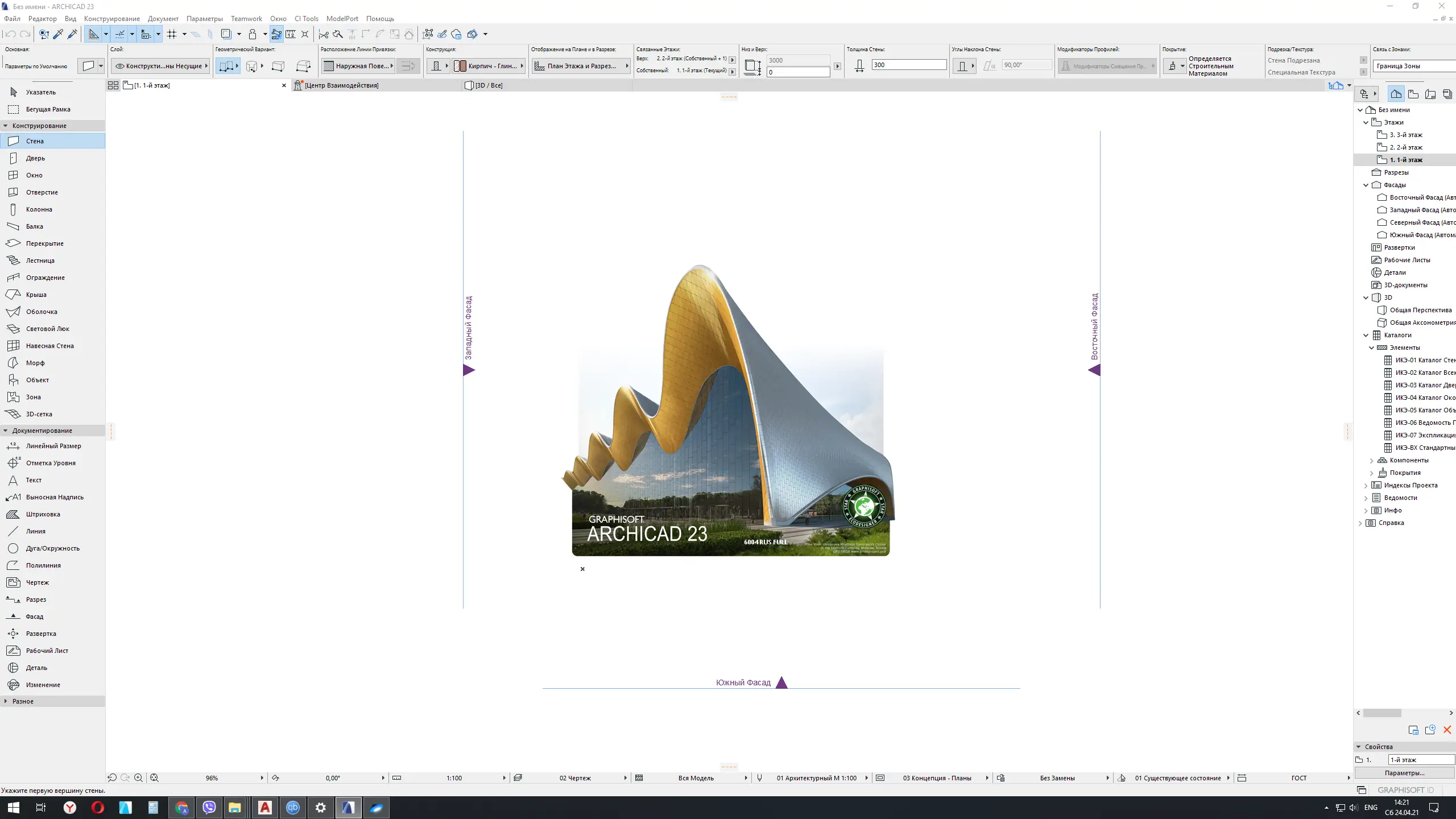Open the Конструирование menu
Screen dimensions: 1456x819
coord(111,19)
